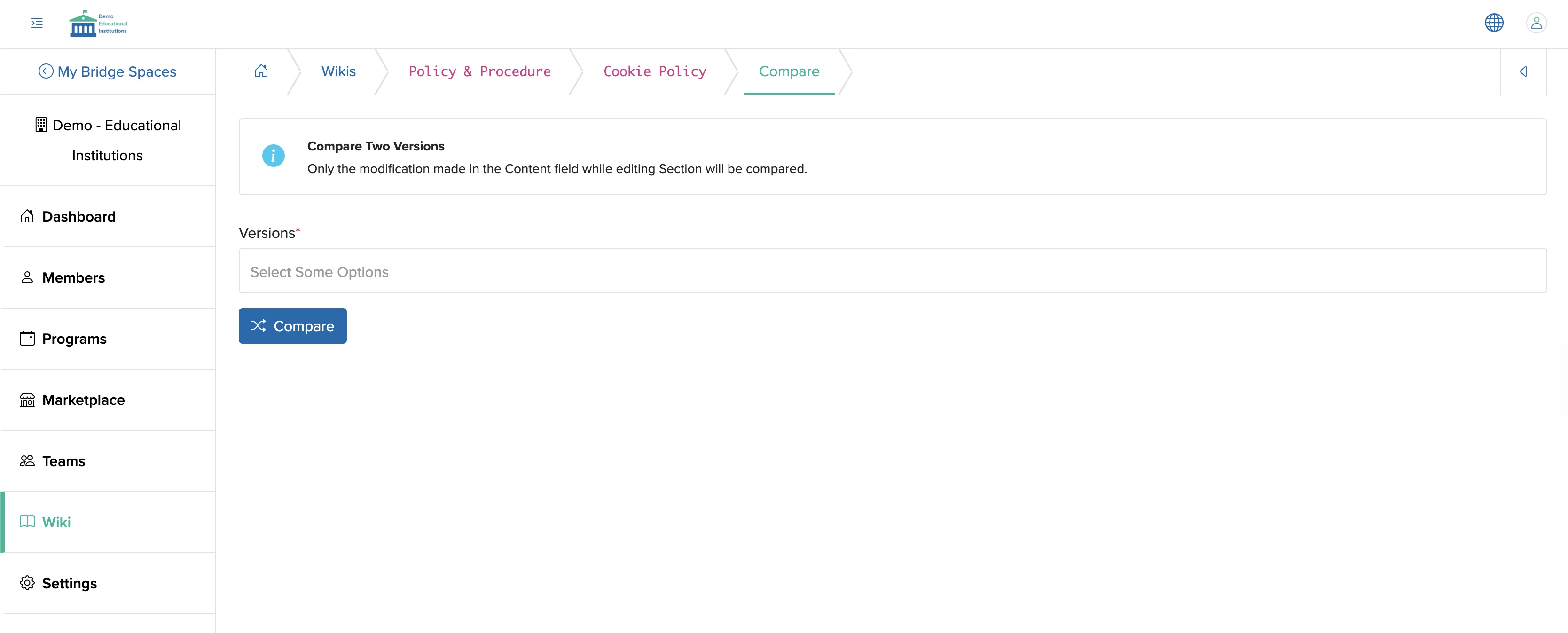Click the Dashboard house icon in sidebar
This screenshot has width=1568, height=633.
[27, 216]
